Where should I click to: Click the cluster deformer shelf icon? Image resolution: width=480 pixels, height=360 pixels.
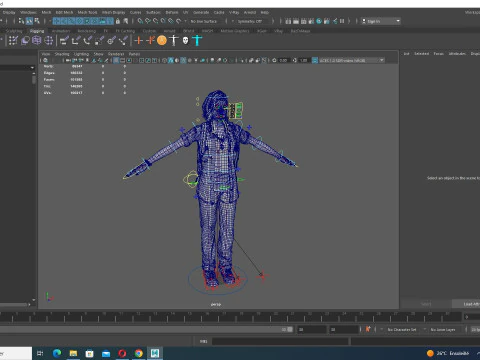[x=49, y=40]
